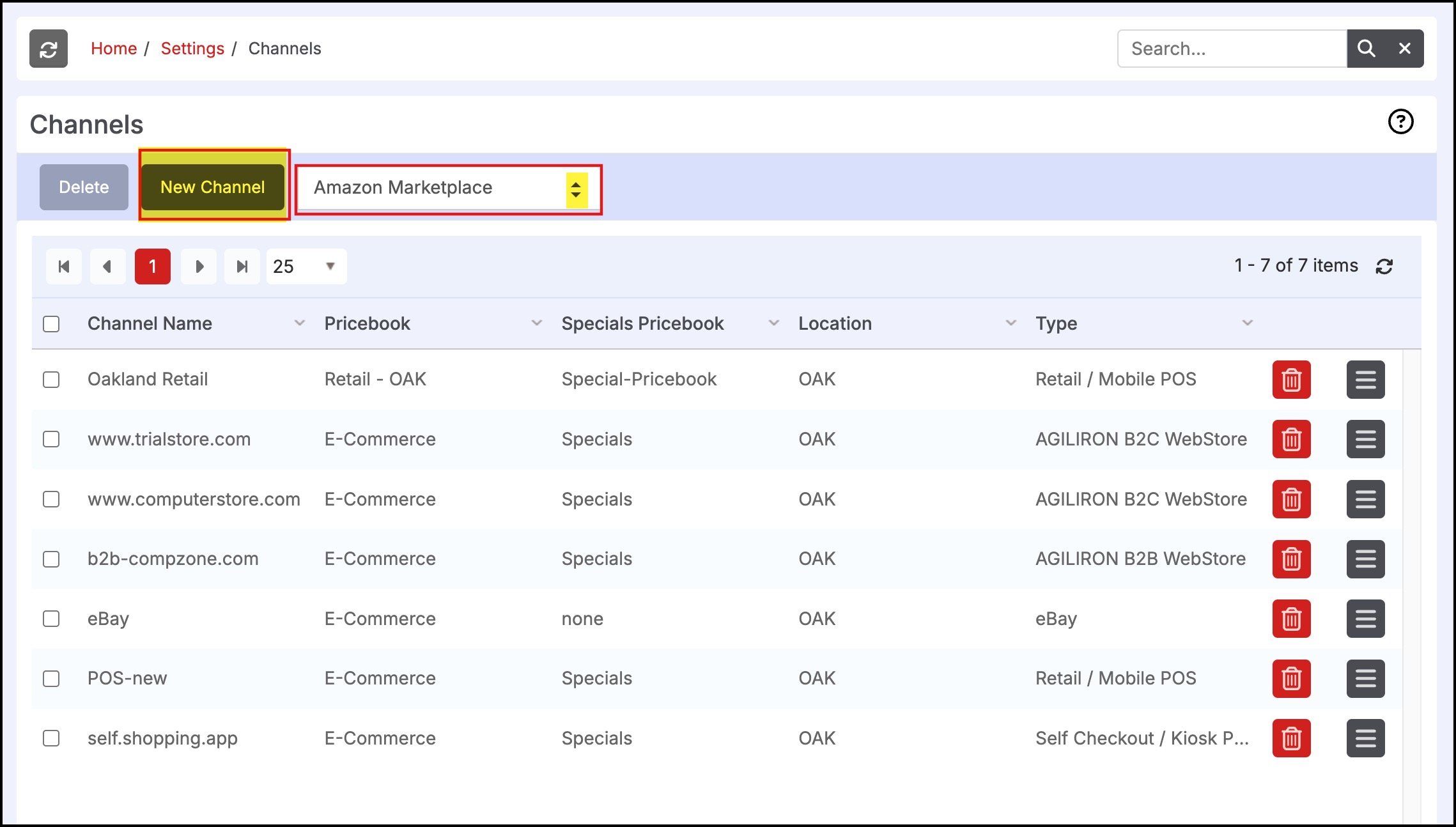Click trash icon for b2b-compzone.com row
Viewport: 1456px width, 827px height.
tap(1291, 559)
